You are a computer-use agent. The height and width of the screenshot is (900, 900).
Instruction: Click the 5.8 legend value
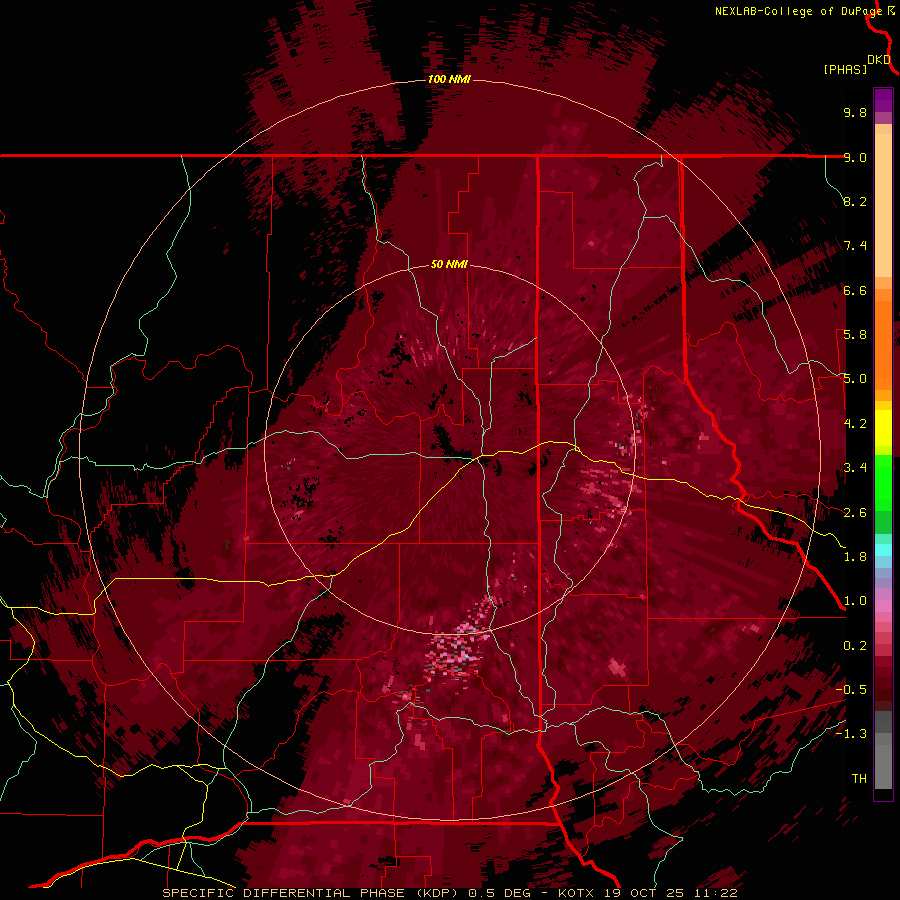855,335
